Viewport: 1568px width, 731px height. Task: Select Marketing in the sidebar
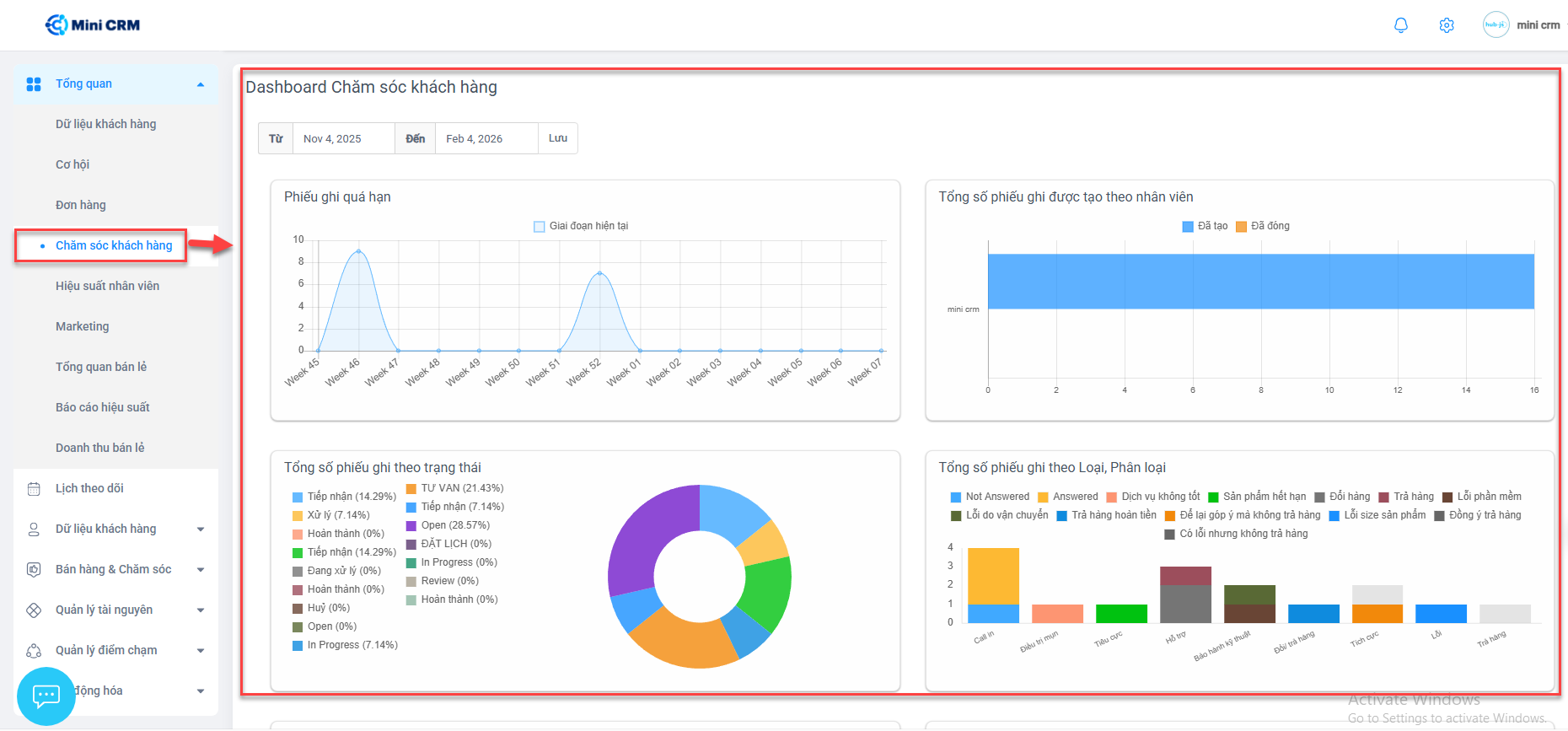click(x=82, y=326)
